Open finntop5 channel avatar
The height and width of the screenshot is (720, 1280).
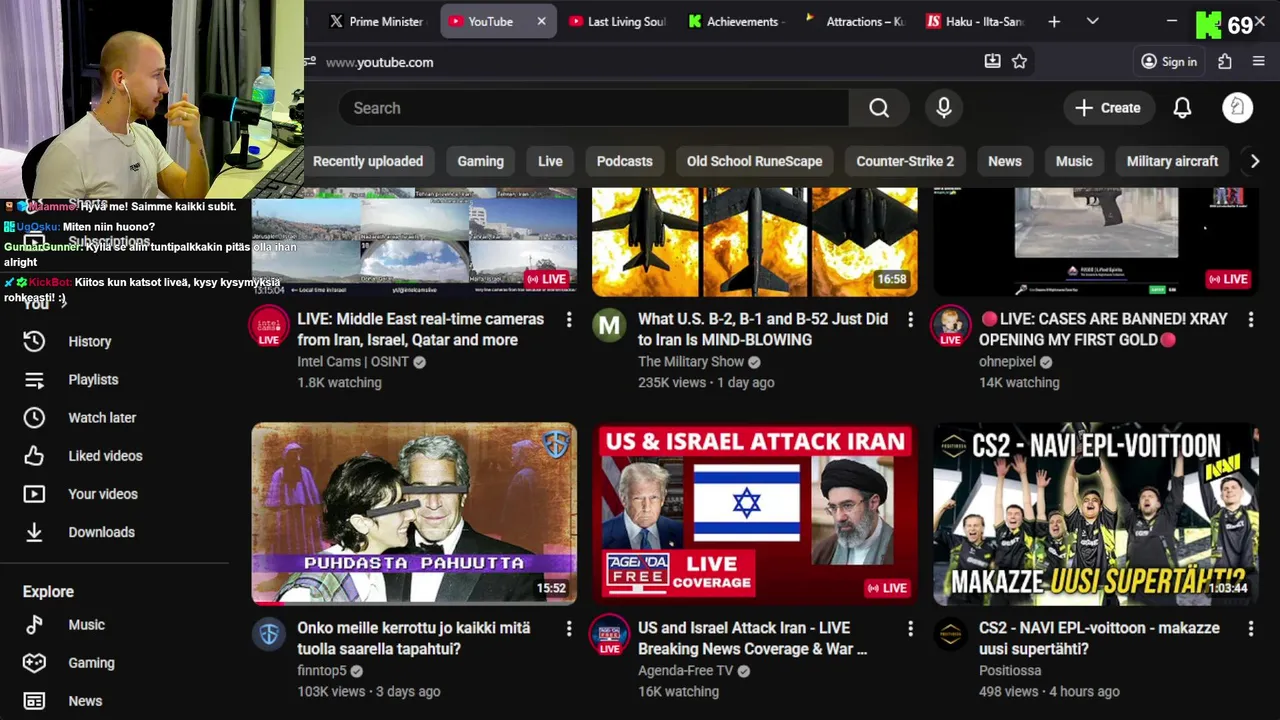[269, 634]
